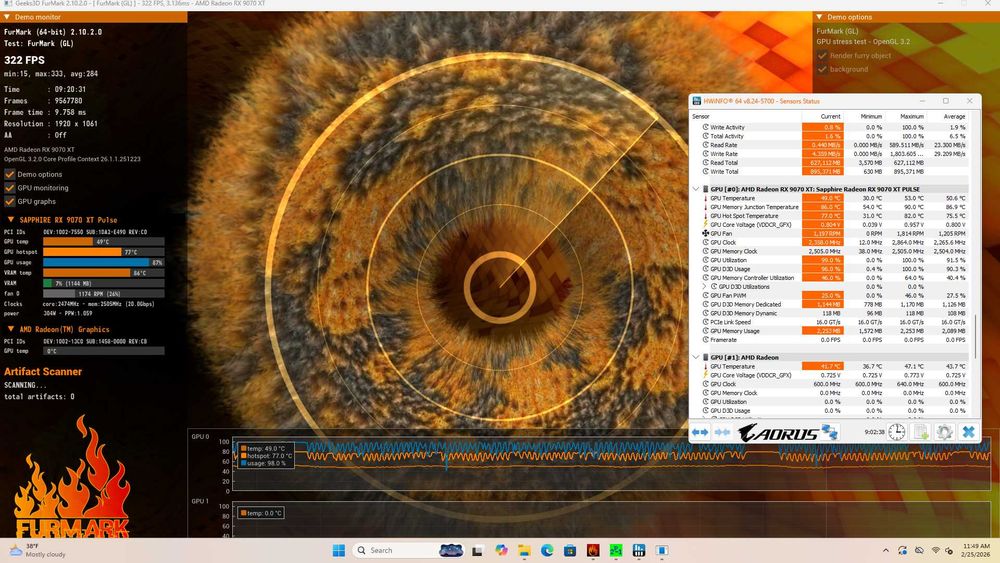Collapse GPU [#1] AMD Radeon sensor group
Image resolution: width=1000 pixels, height=563 pixels.
pos(696,358)
